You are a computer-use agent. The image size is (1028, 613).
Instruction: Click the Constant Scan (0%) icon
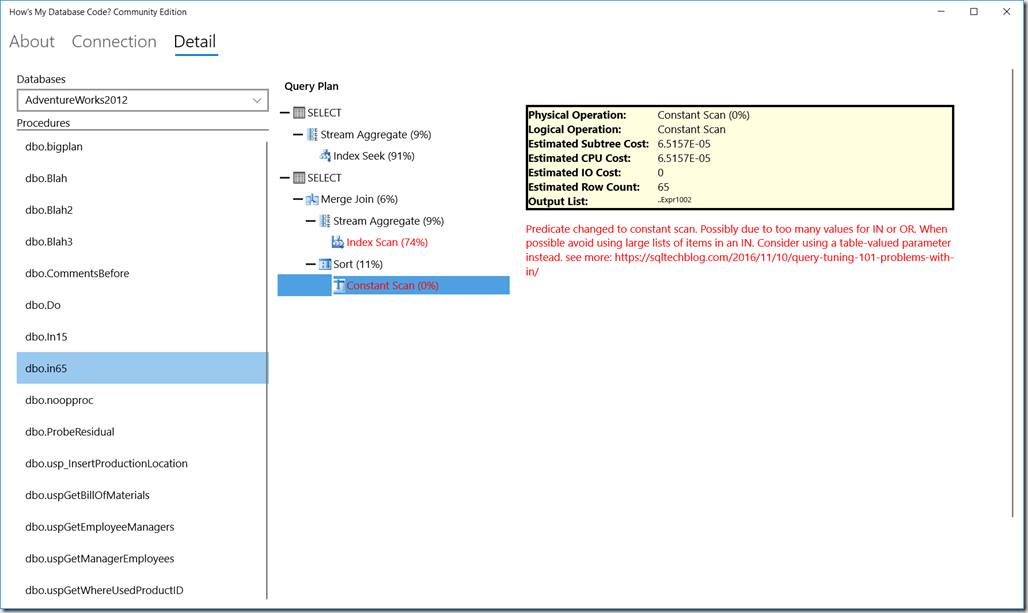point(339,285)
